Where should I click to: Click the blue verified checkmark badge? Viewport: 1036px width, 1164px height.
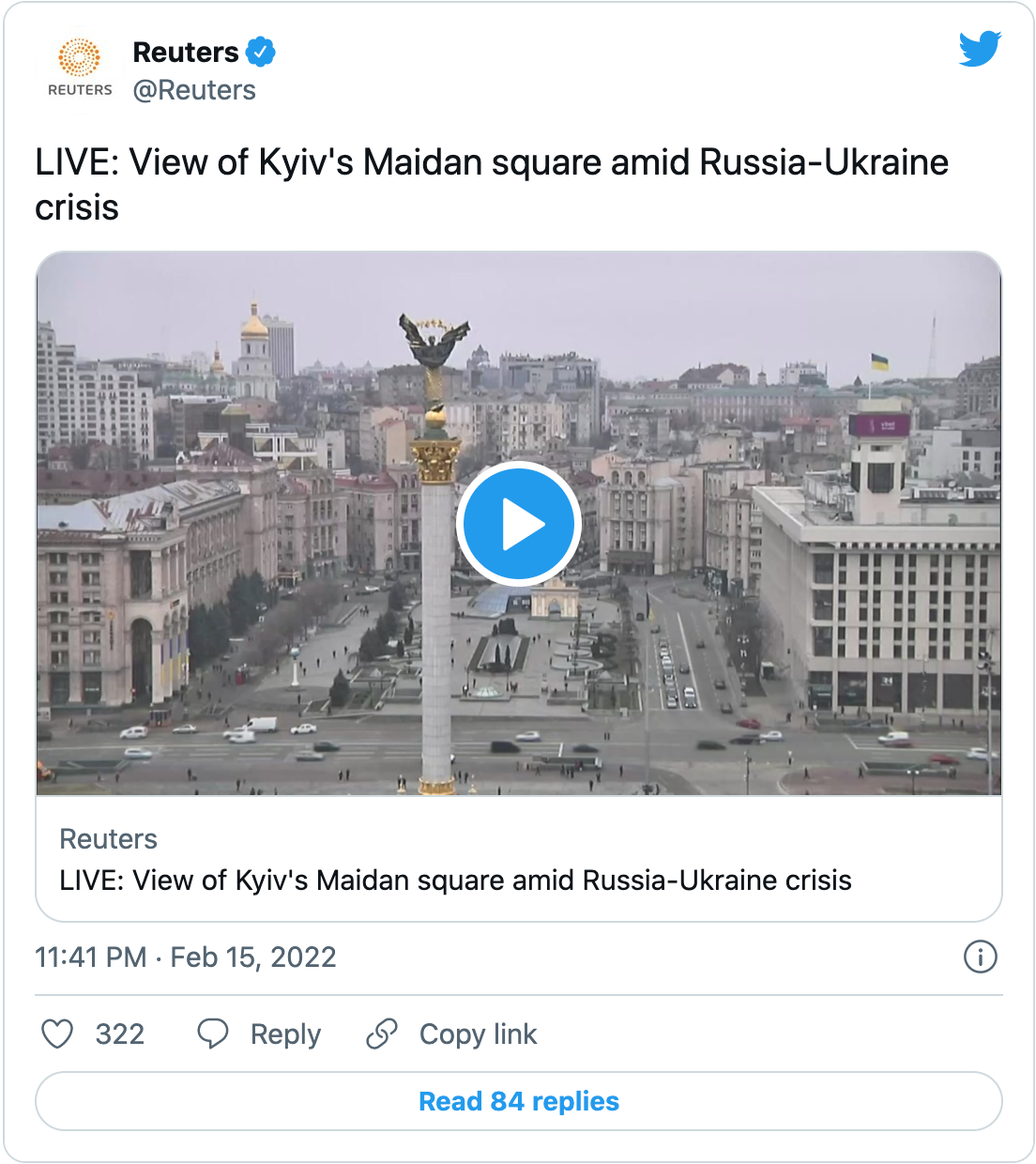pyautogui.click(x=260, y=52)
